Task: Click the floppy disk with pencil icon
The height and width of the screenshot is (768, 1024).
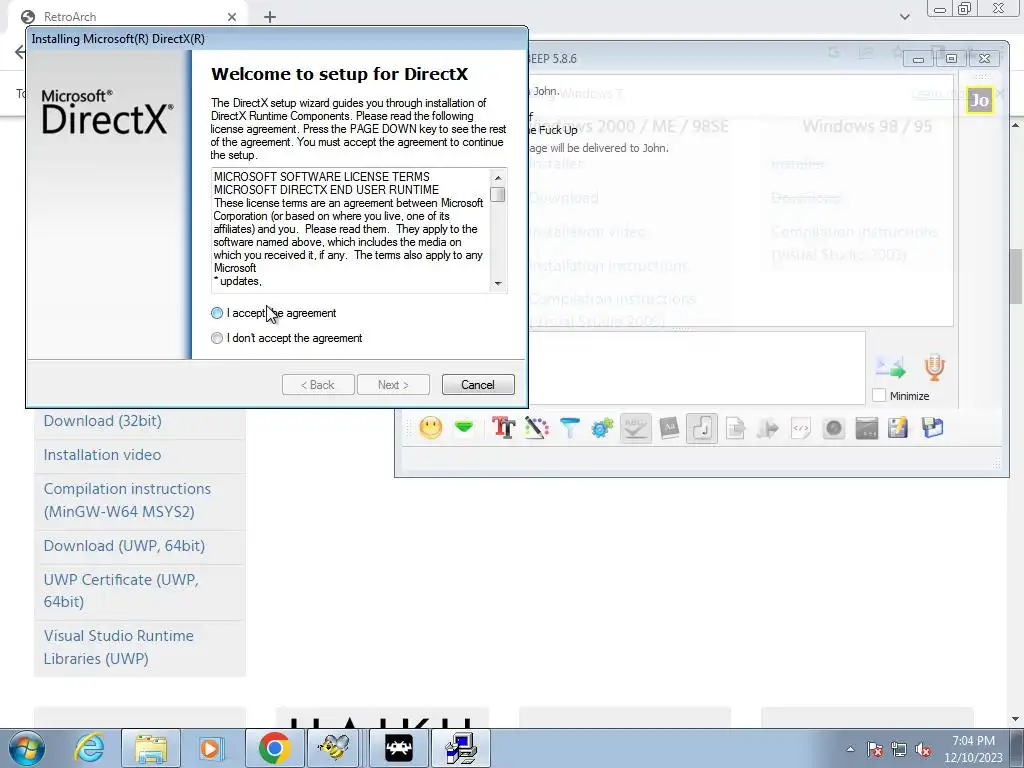Action: [898, 428]
